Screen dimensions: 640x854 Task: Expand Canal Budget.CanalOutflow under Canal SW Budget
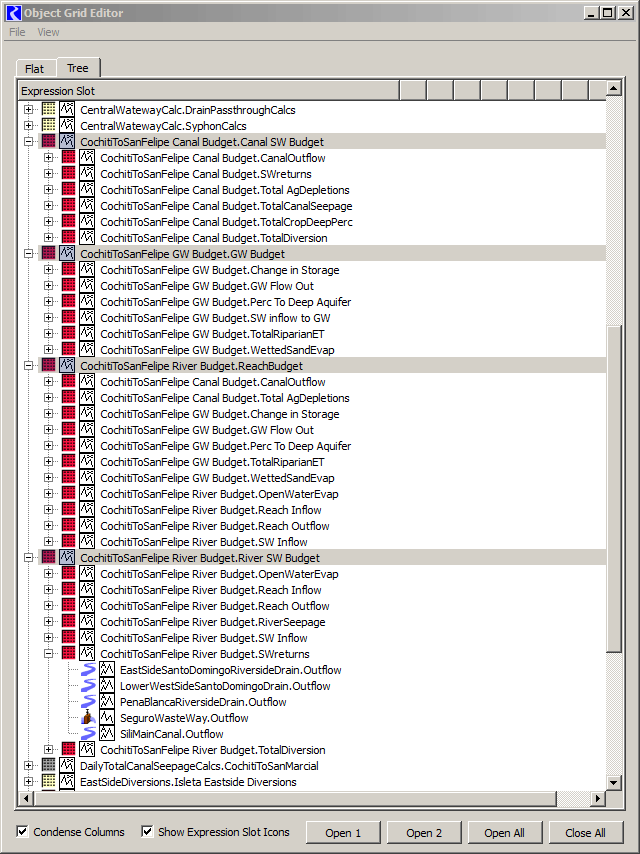point(48,158)
